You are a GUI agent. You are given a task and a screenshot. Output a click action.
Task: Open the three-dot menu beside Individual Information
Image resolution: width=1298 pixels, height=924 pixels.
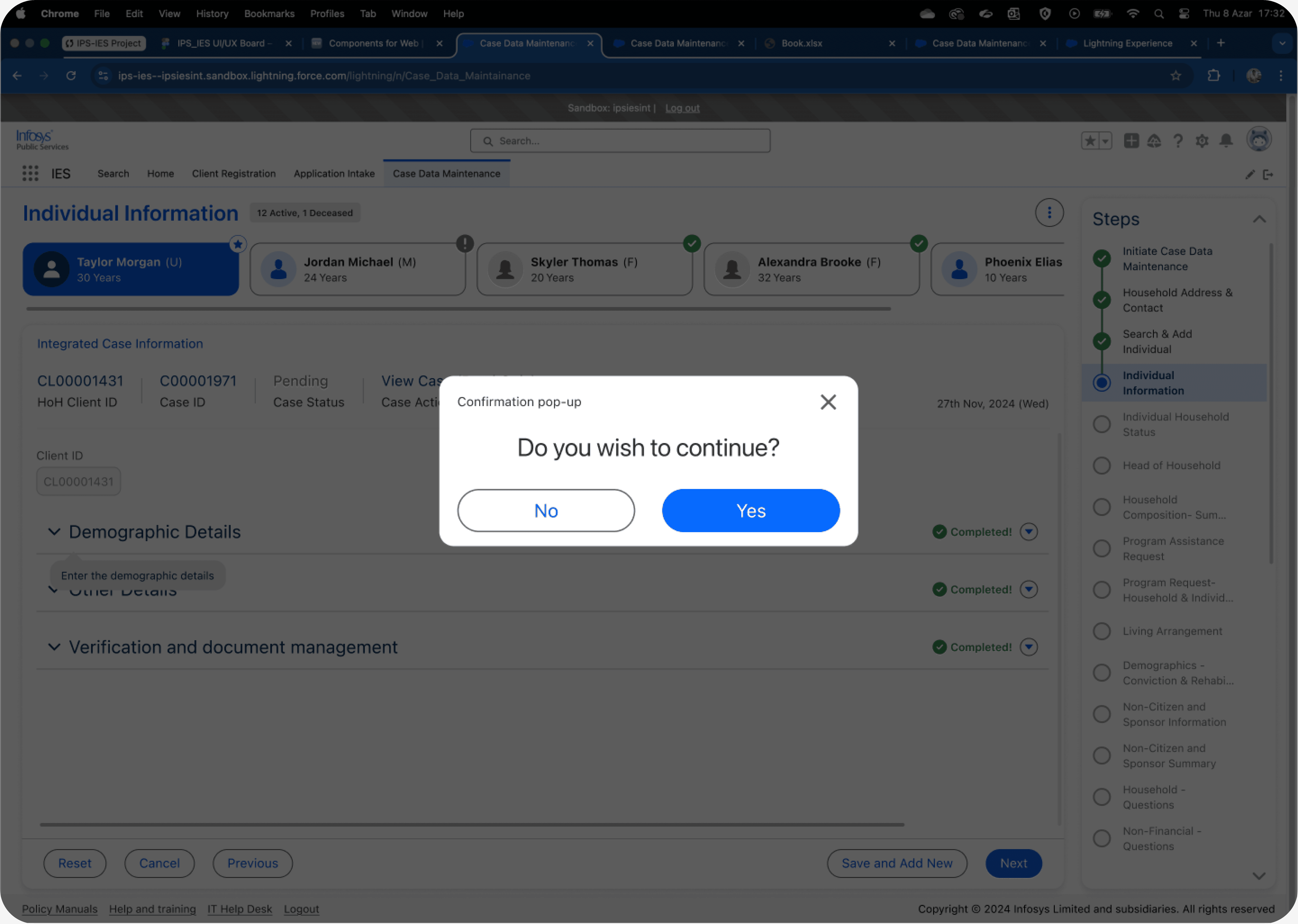coord(1049,213)
